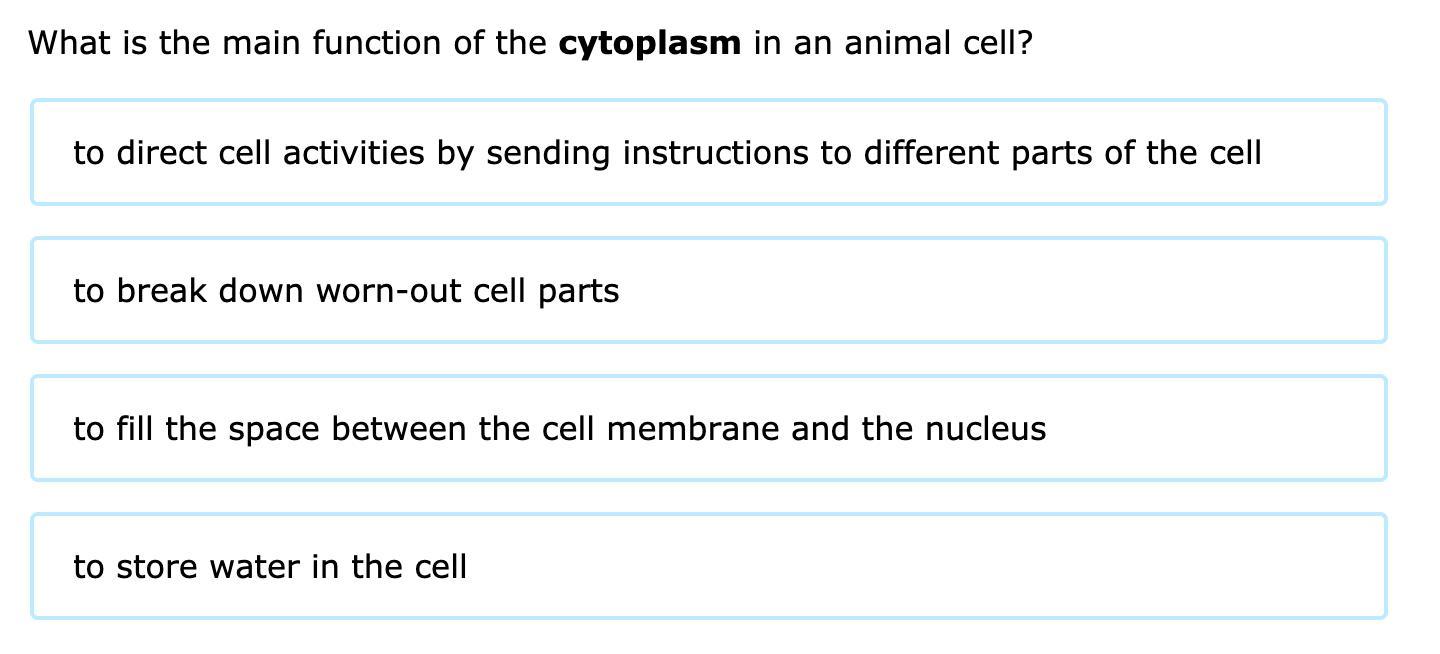Select 'to store water in the cell'

click(x=270, y=567)
